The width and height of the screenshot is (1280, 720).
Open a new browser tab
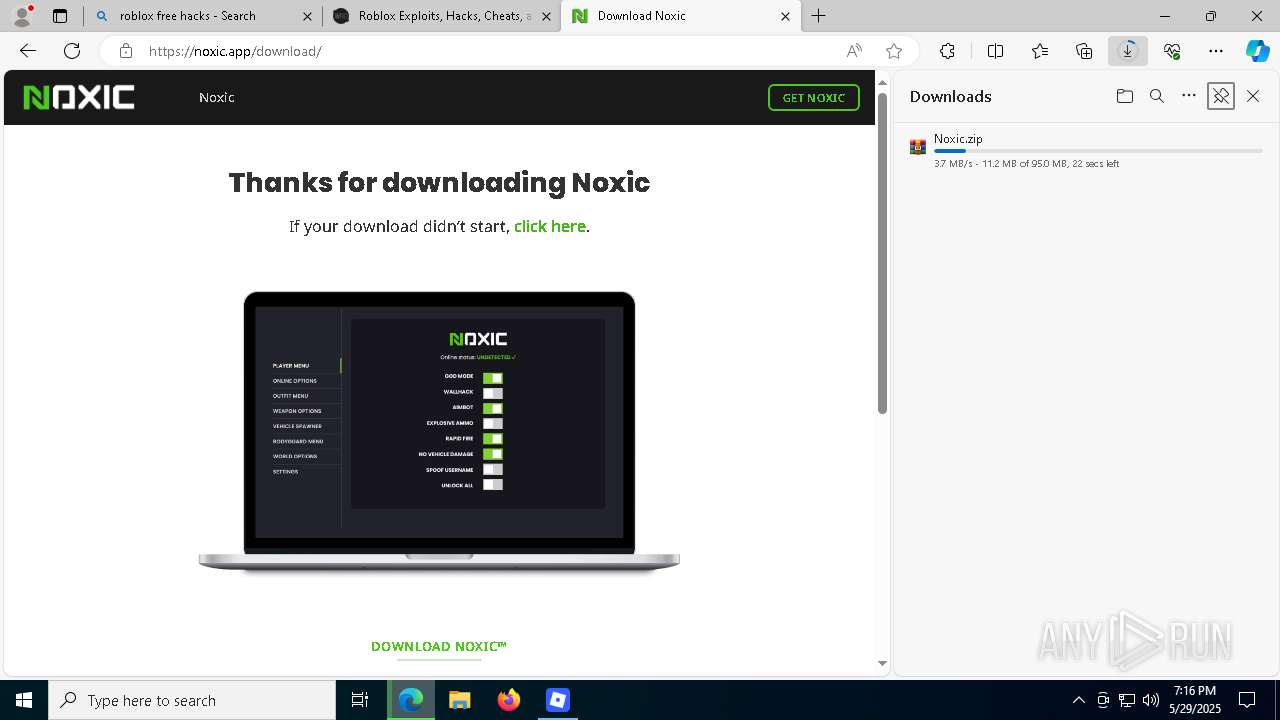point(819,16)
